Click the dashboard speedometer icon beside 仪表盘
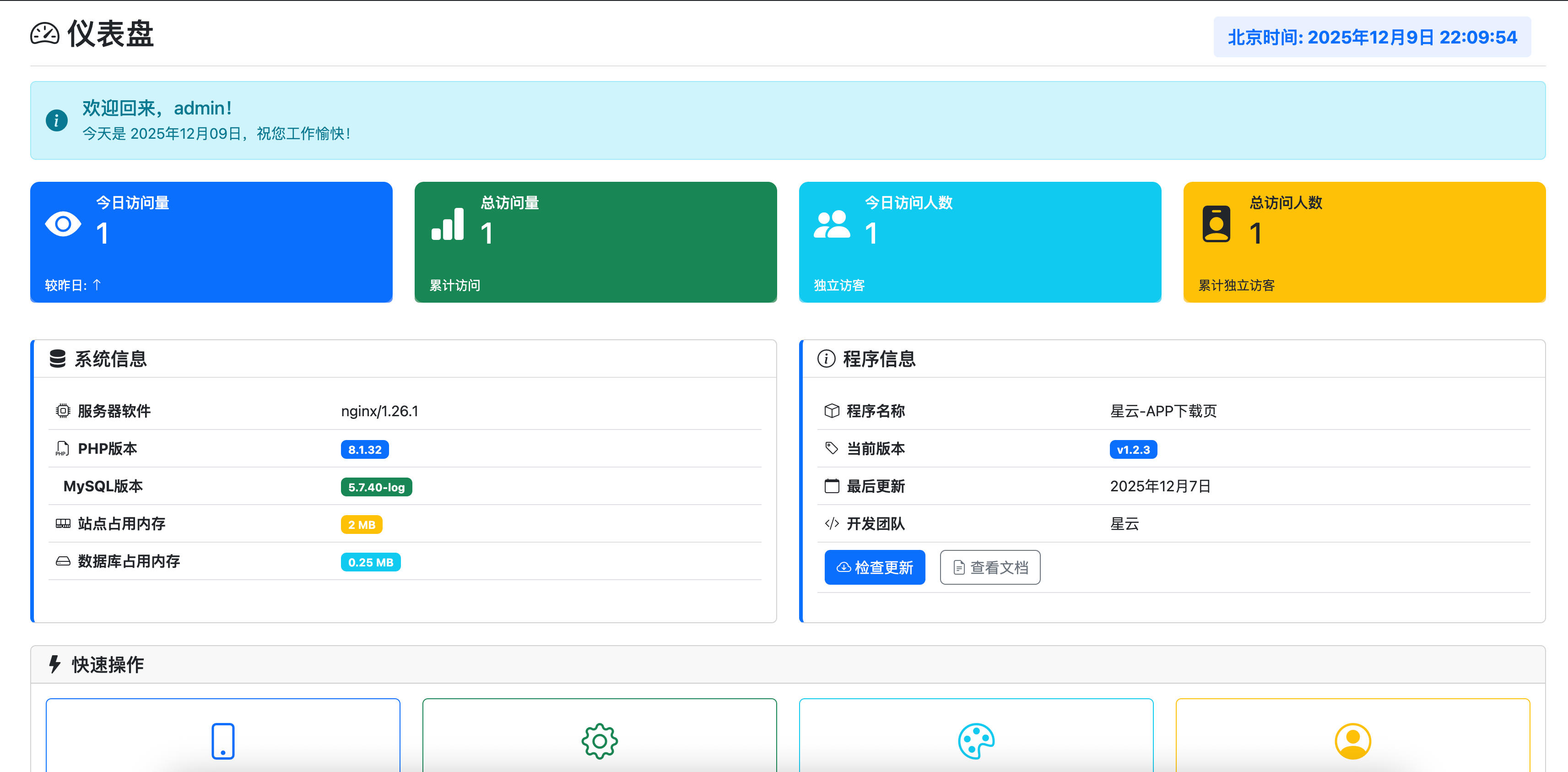 [x=45, y=34]
